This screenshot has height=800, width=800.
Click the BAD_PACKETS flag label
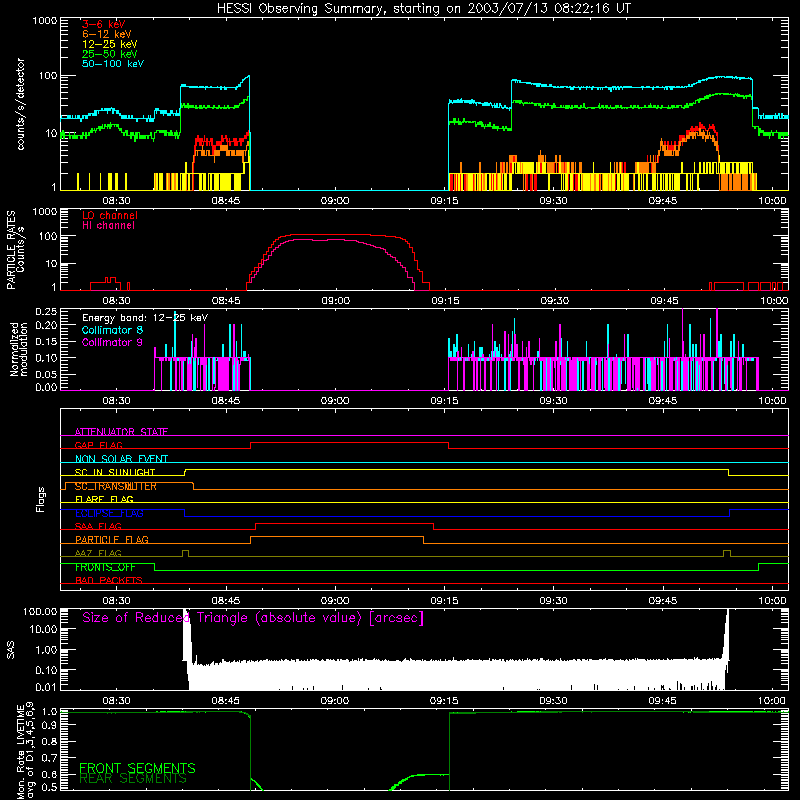[x=109, y=580]
